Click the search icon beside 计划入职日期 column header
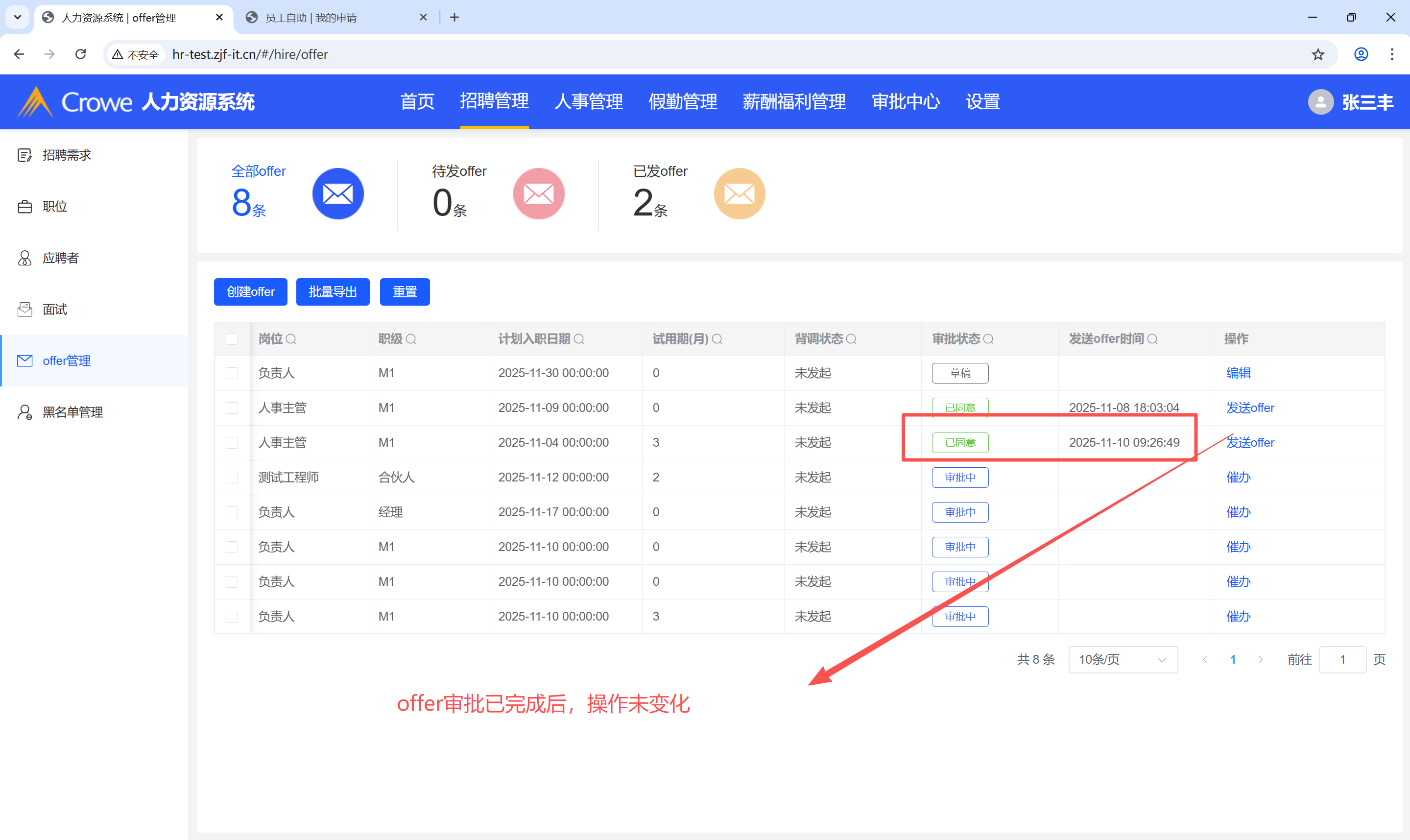Image resolution: width=1410 pixels, height=840 pixels. pyautogui.click(x=579, y=339)
